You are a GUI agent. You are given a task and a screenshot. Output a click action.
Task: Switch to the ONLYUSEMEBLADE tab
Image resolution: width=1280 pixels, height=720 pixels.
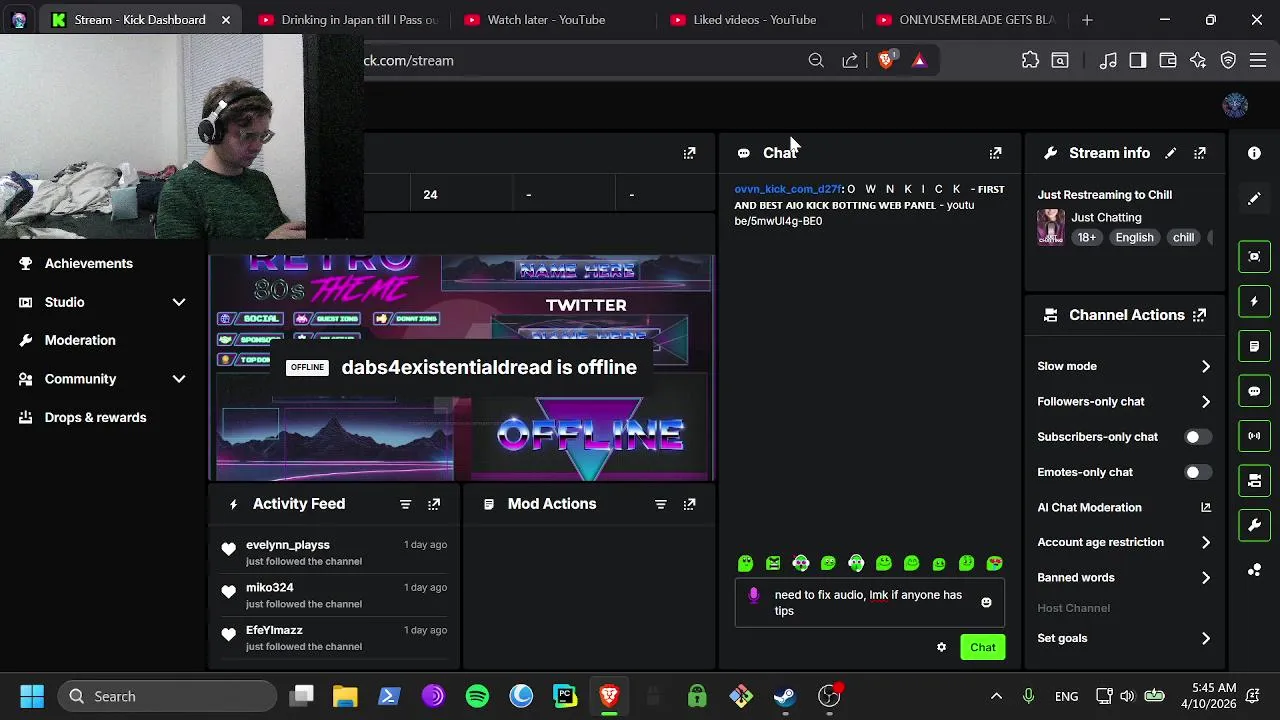(x=965, y=19)
